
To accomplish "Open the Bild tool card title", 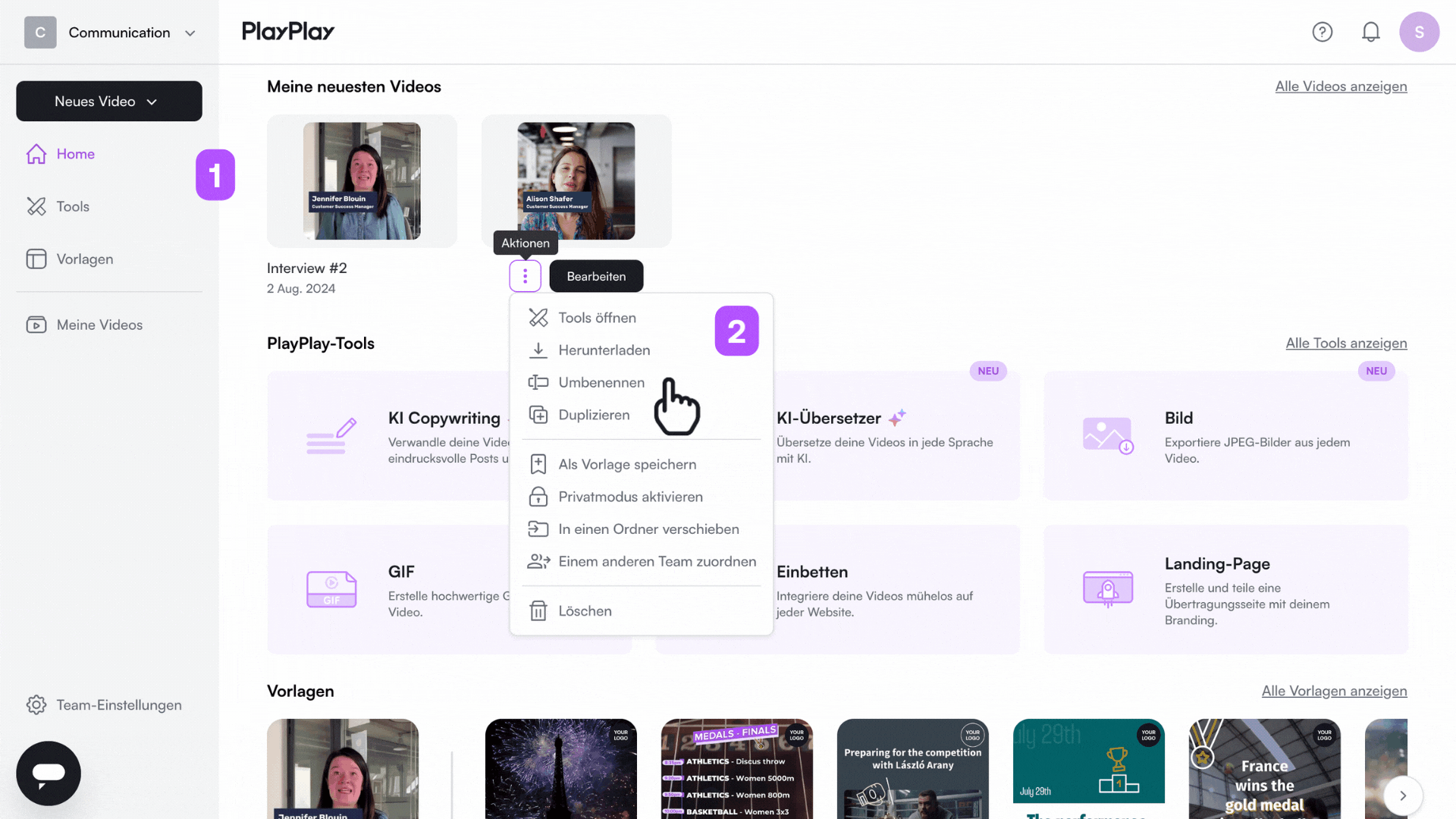I will [1178, 418].
